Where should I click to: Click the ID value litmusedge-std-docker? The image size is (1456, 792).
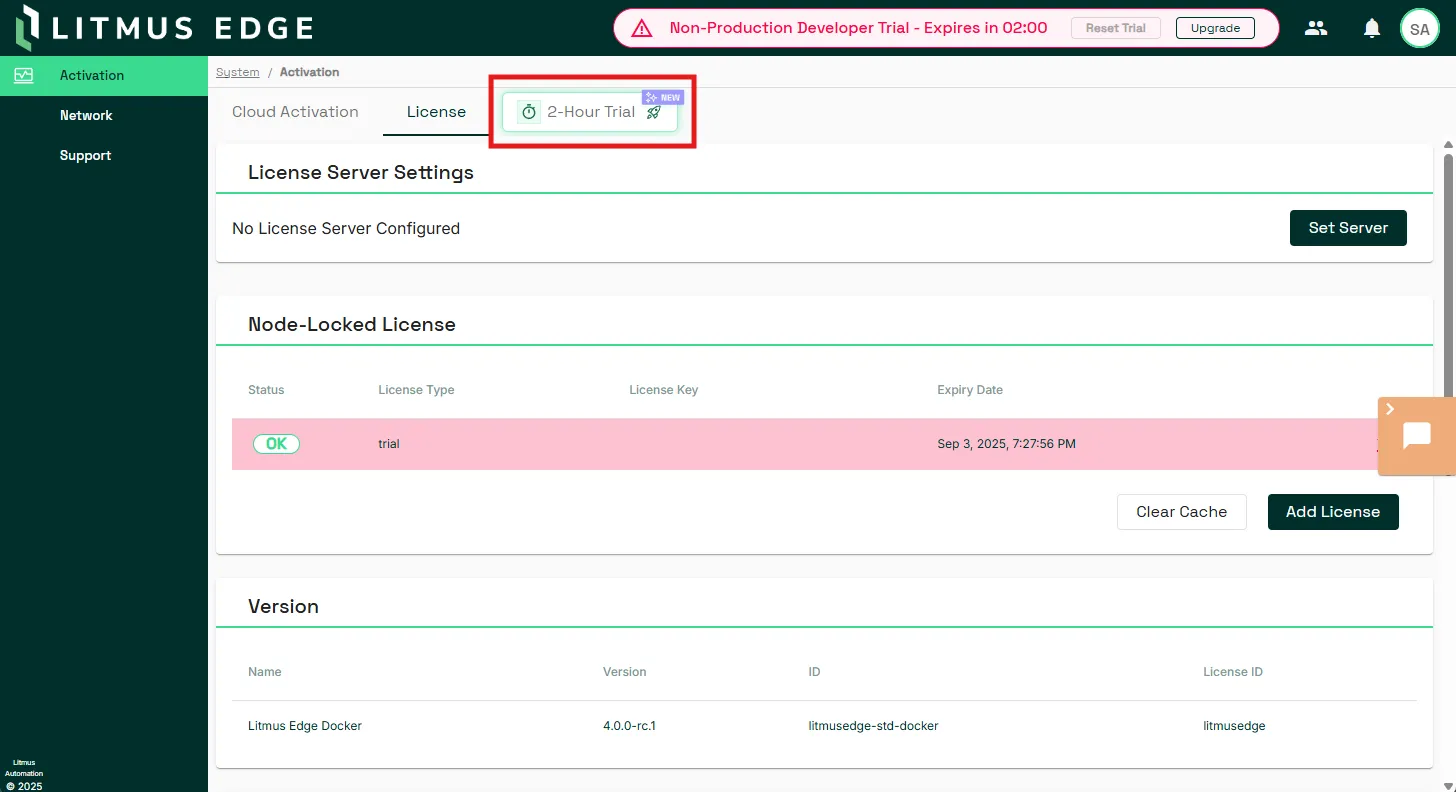[x=873, y=726]
